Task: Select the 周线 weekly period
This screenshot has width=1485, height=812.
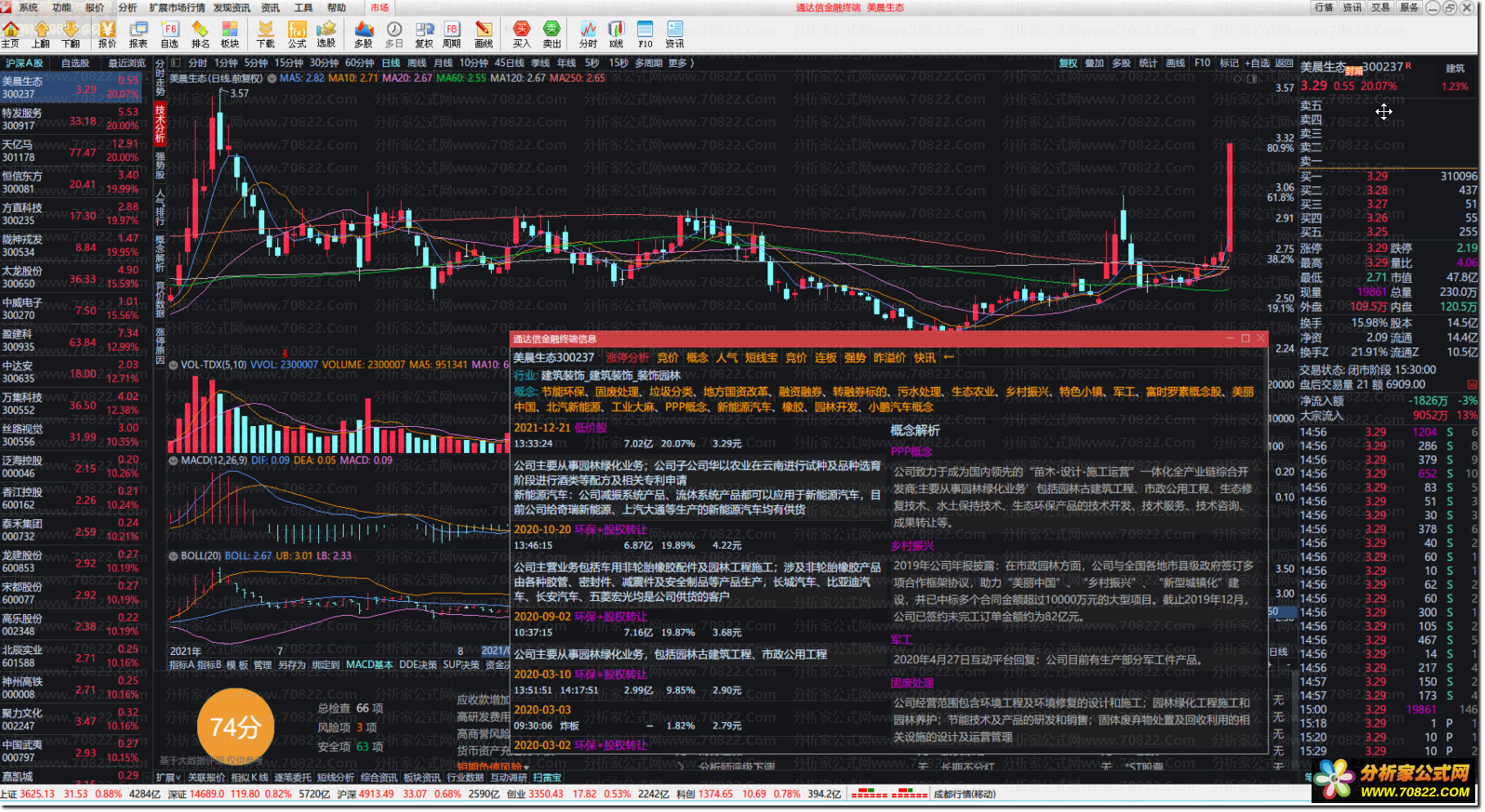Action: pos(417,63)
